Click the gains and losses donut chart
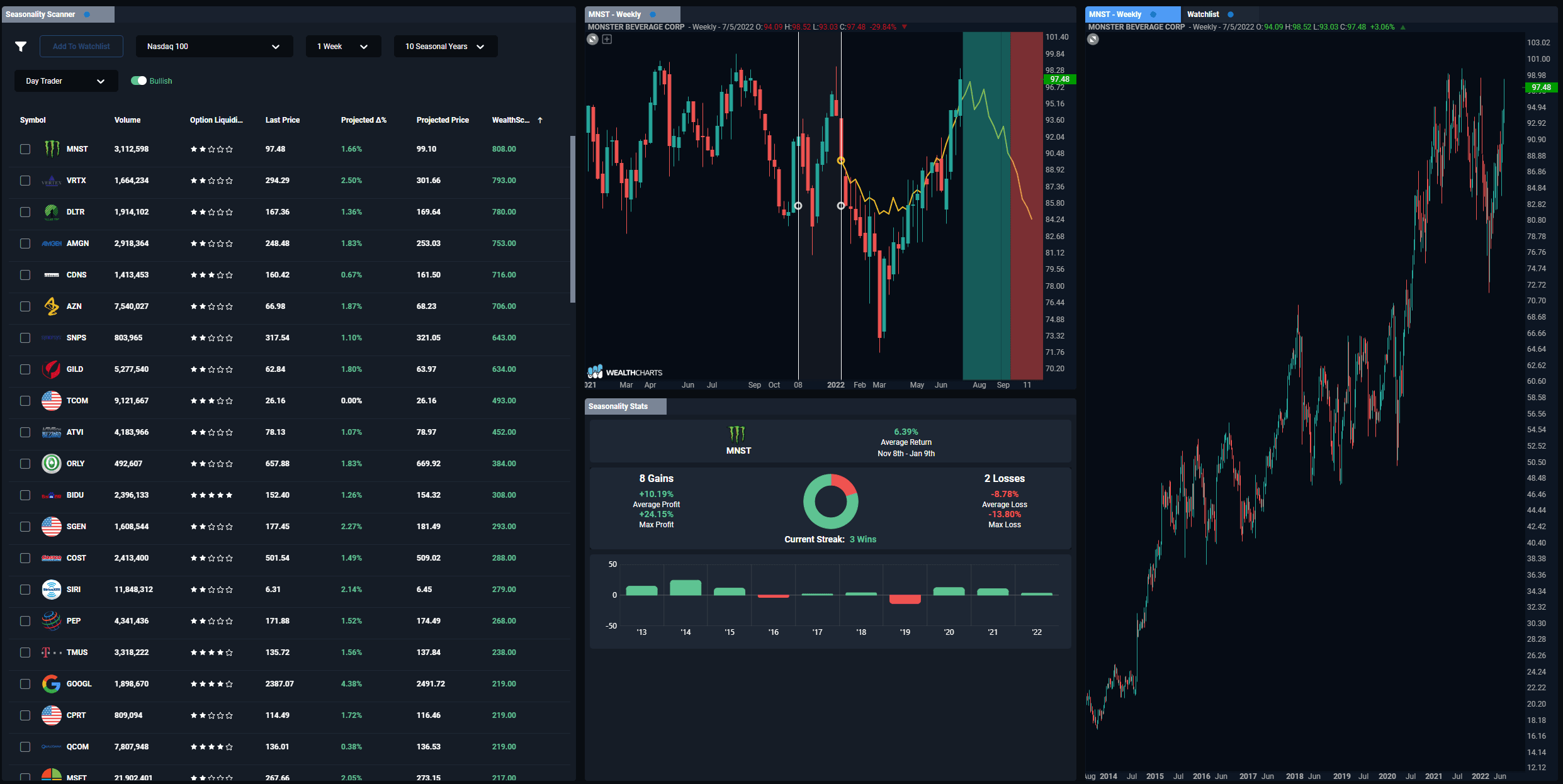This screenshot has width=1563, height=784. tap(831, 501)
